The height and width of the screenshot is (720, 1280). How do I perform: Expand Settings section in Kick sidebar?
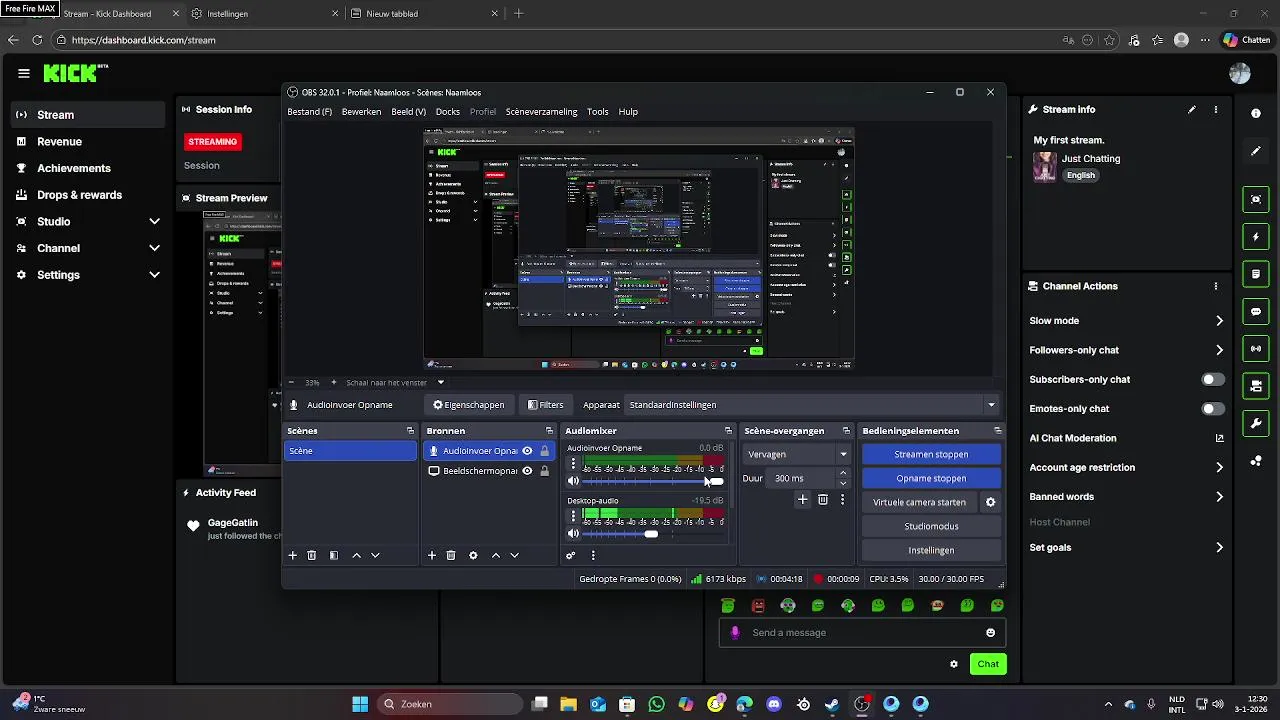click(x=154, y=275)
